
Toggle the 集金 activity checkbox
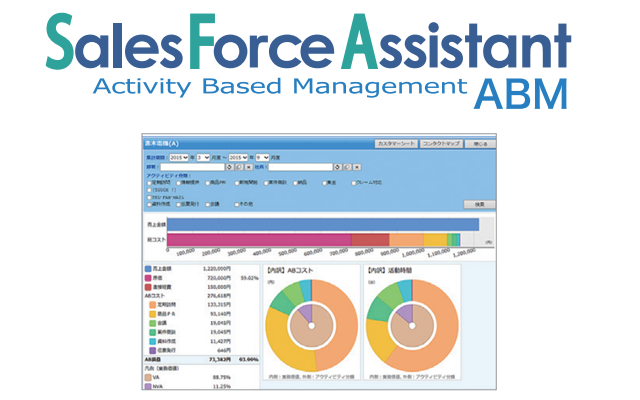[324, 183]
